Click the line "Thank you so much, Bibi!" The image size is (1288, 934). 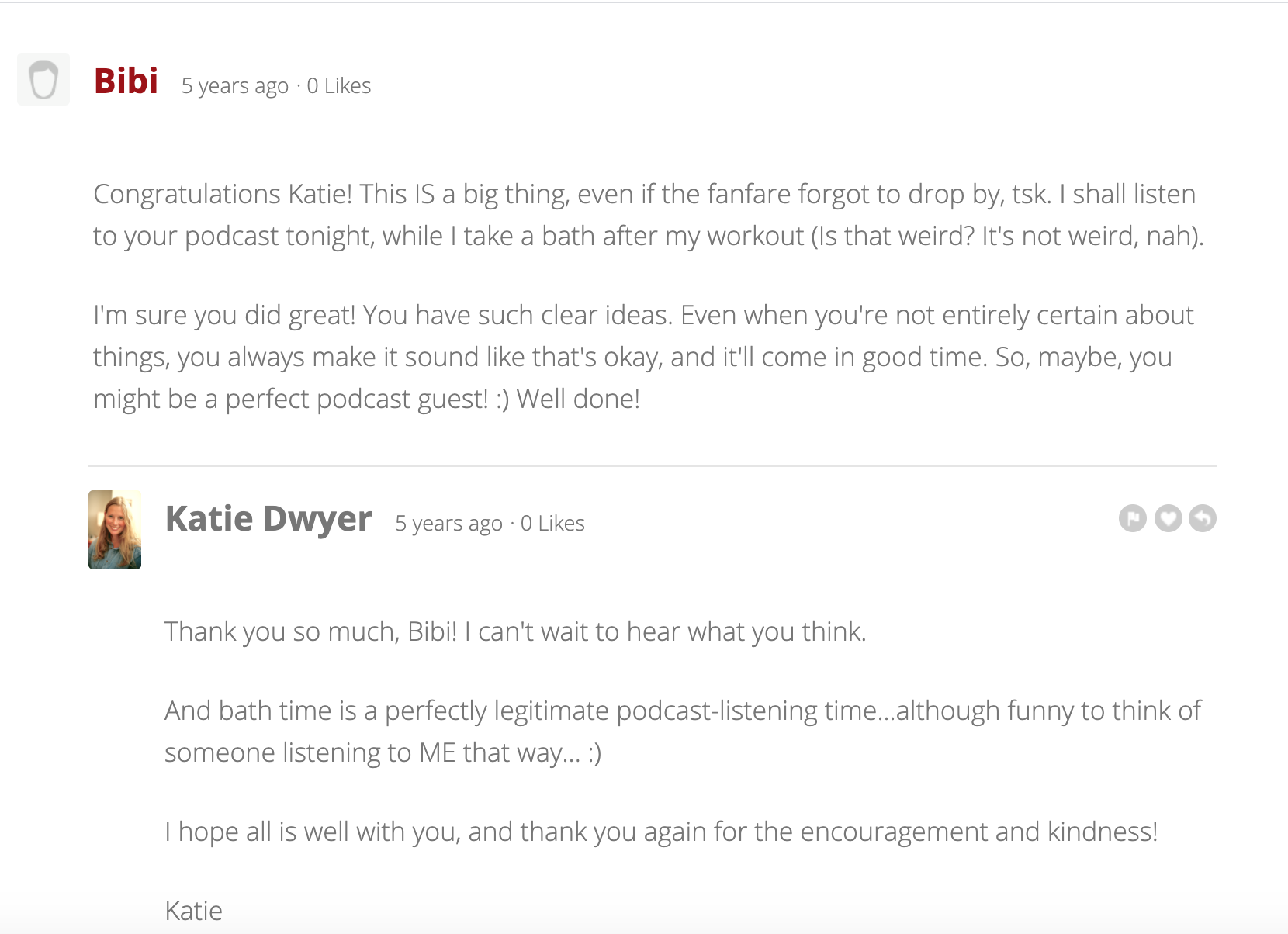[x=515, y=631]
